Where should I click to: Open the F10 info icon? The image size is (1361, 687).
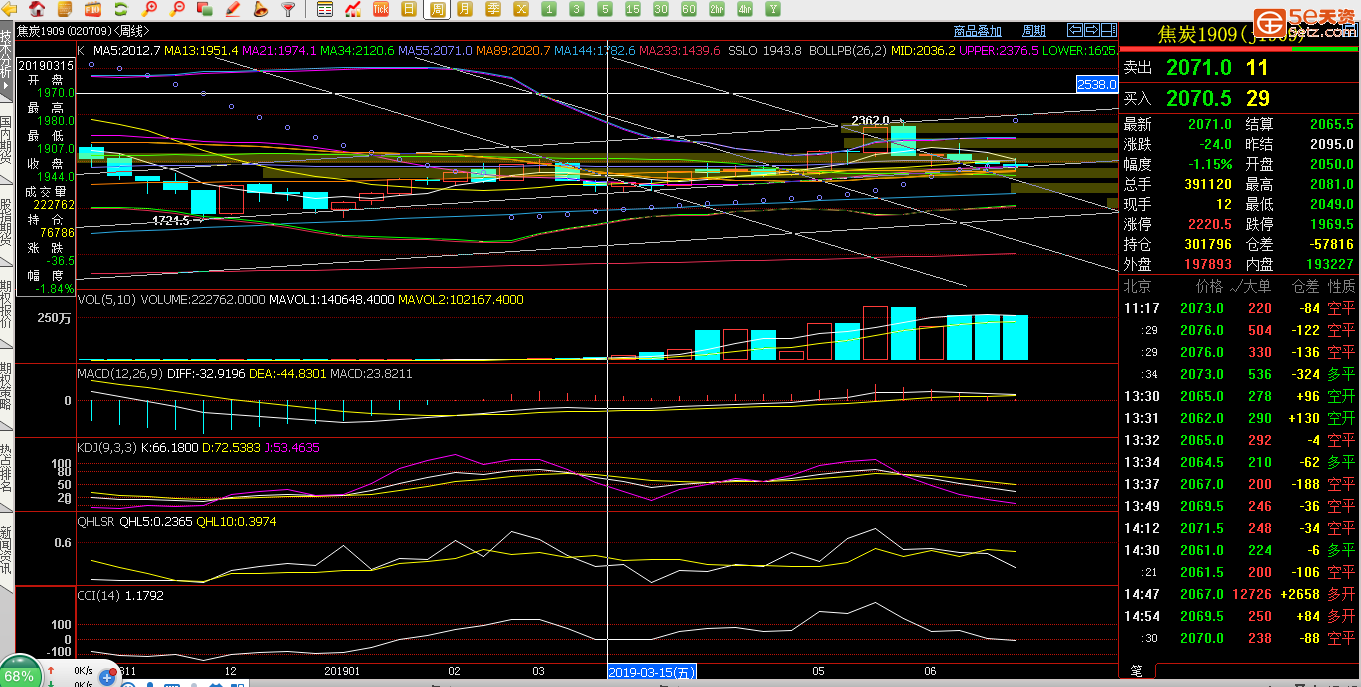coord(93,9)
